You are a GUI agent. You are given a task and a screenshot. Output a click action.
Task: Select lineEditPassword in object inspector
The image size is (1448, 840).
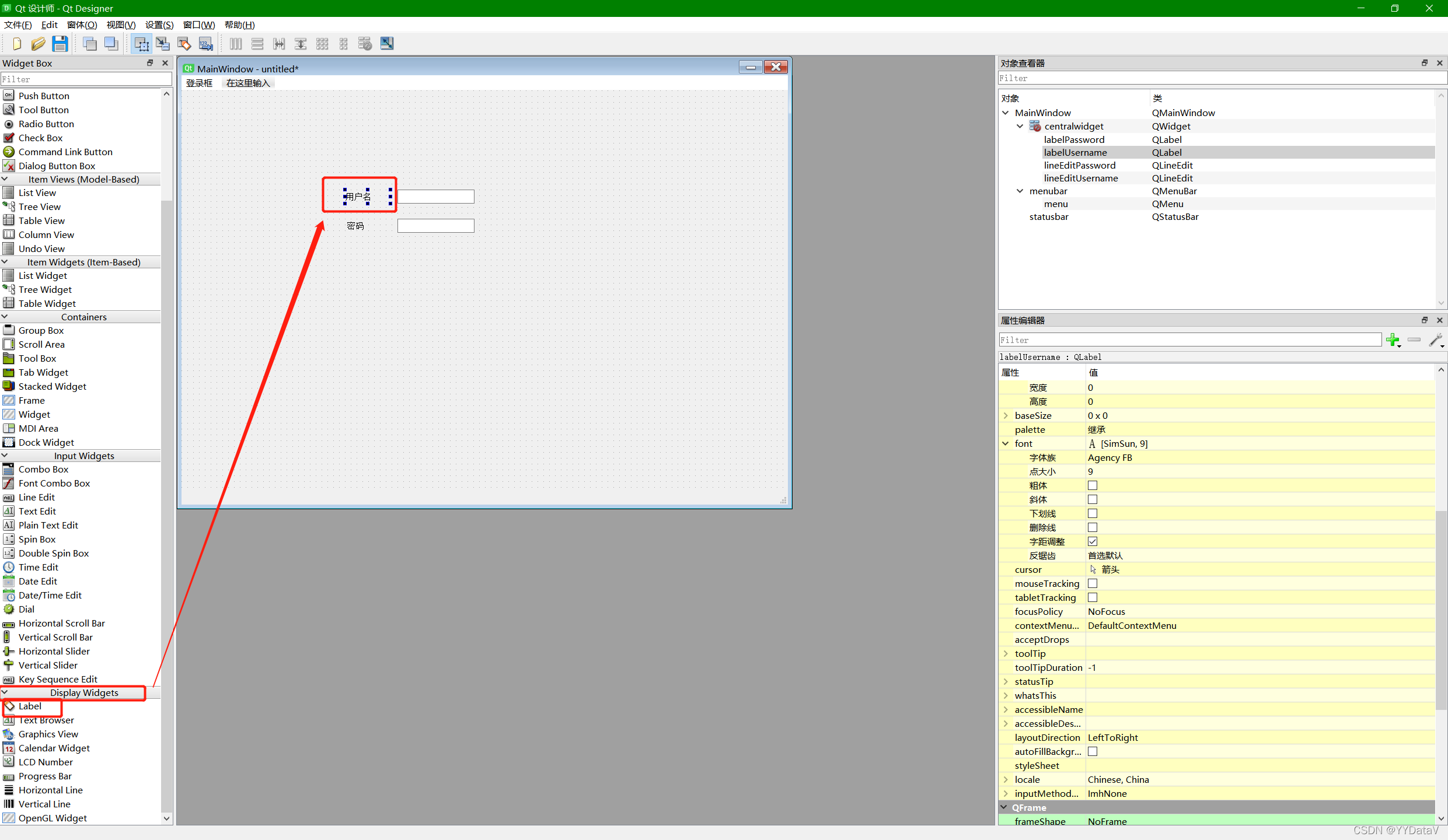1079,165
